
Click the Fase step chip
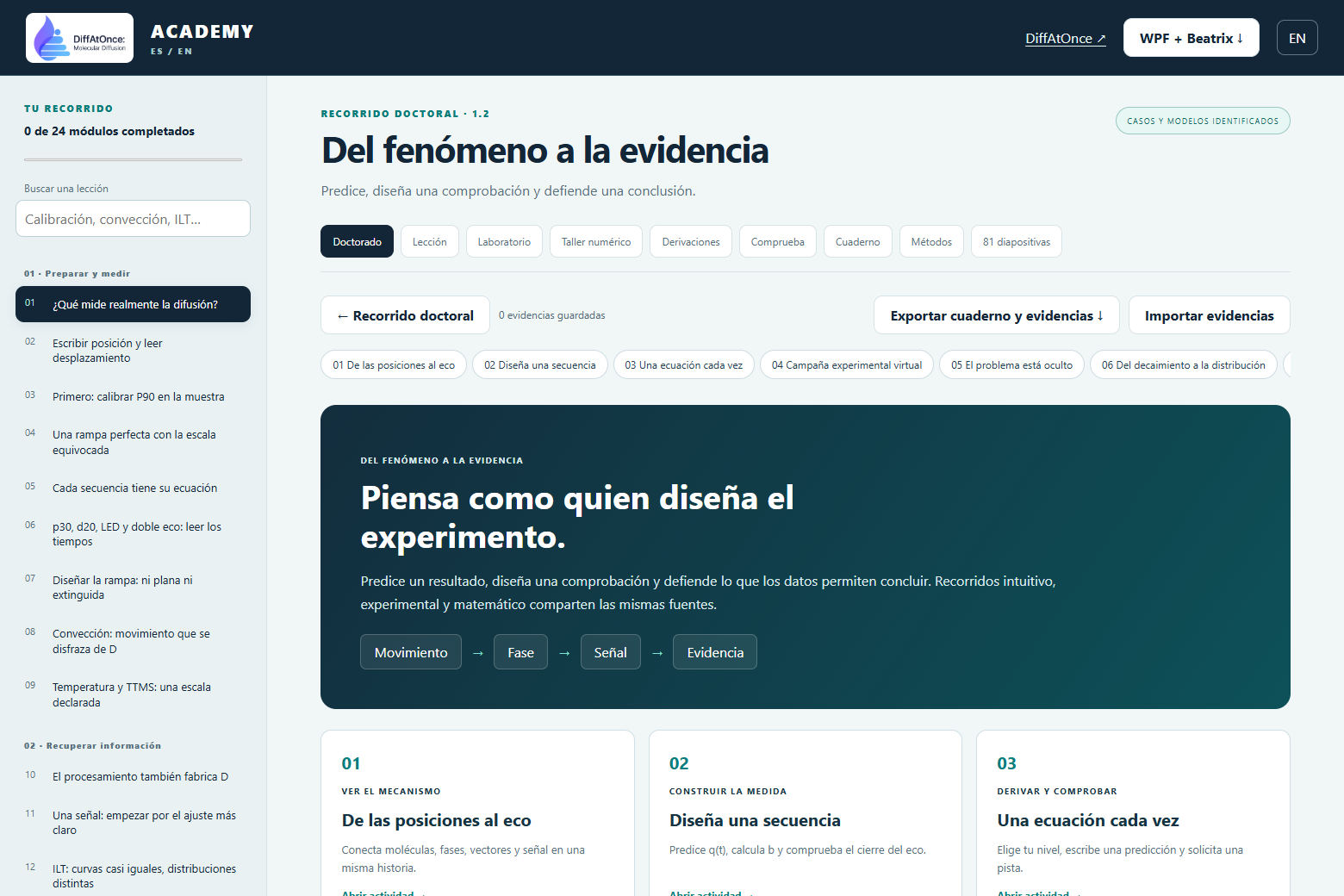click(x=520, y=652)
